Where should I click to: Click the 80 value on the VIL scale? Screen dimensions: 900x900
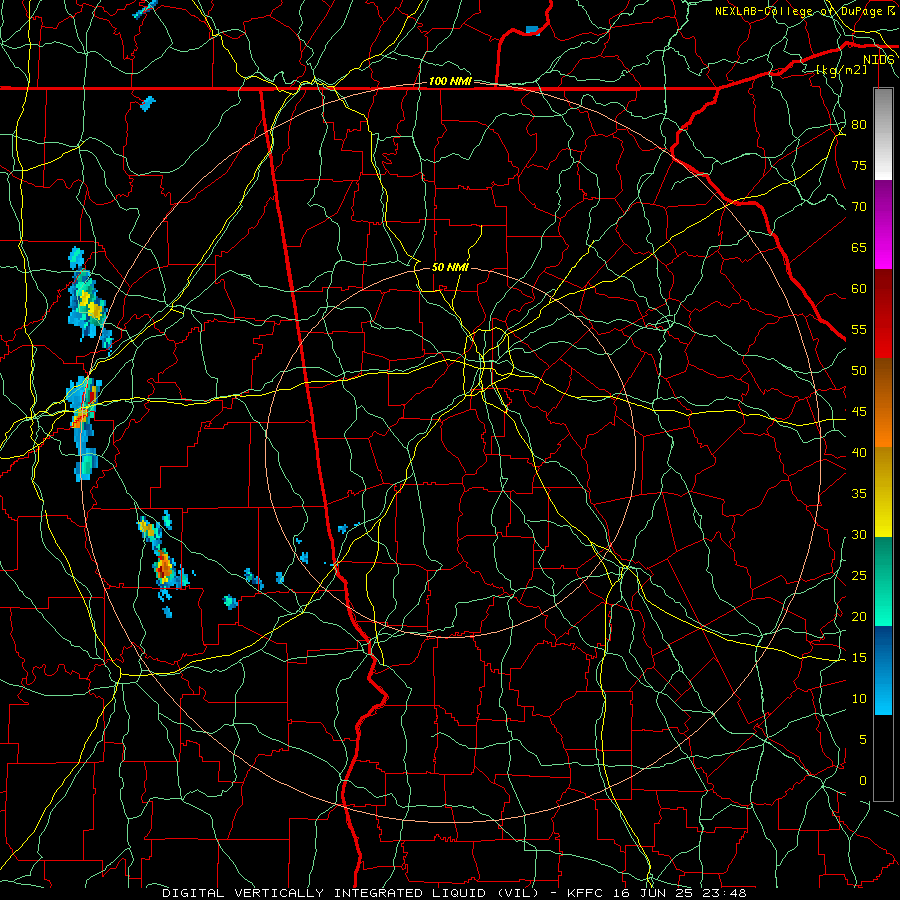coord(859,125)
